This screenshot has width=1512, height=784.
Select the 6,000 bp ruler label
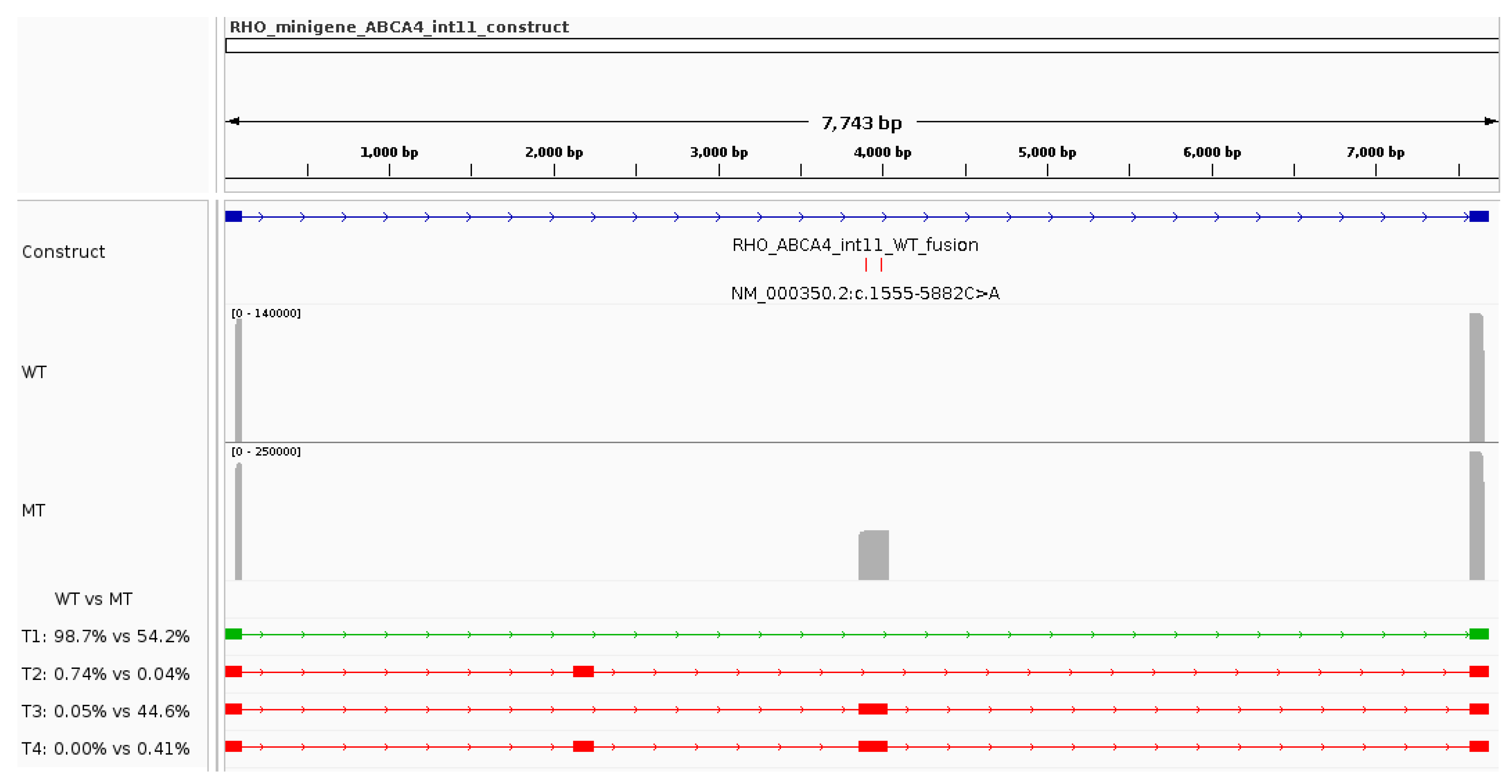point(1212,152)
